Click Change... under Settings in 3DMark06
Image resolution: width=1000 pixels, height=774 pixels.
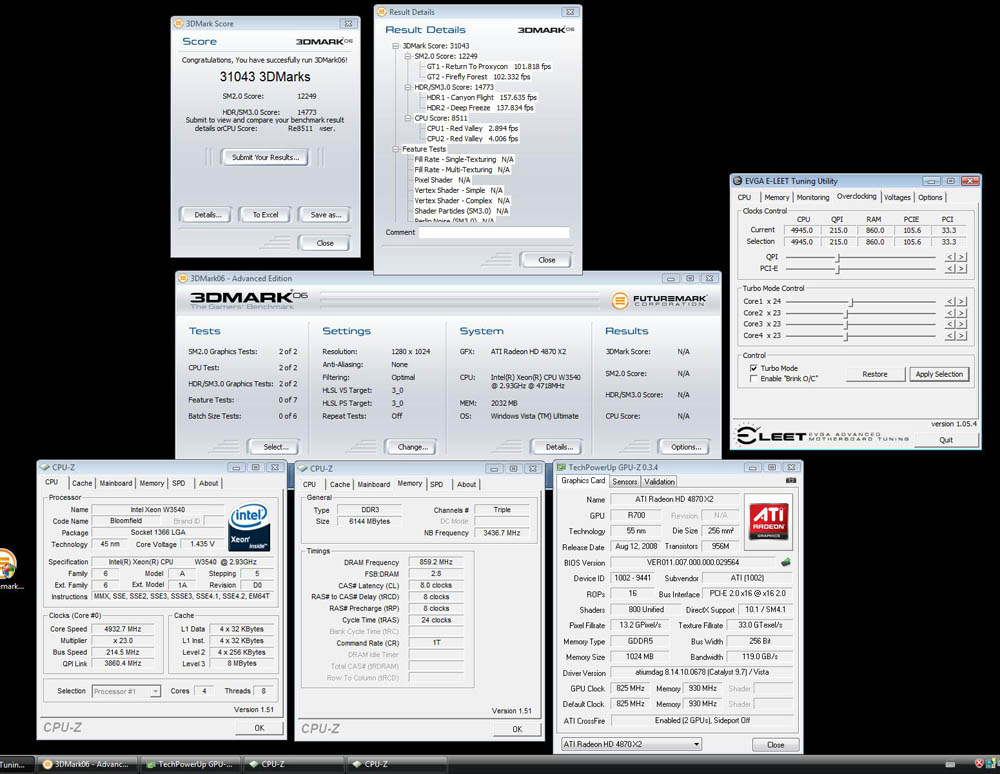click(412, 447)
